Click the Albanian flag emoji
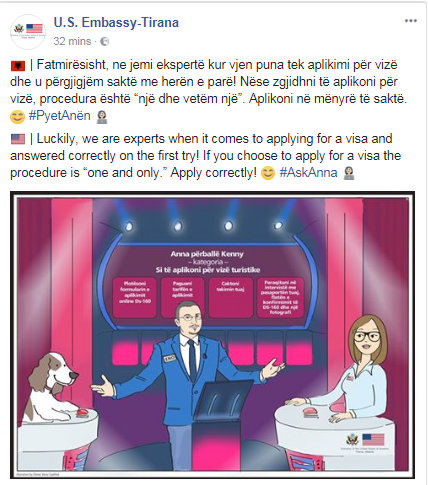 pos(18,66)
